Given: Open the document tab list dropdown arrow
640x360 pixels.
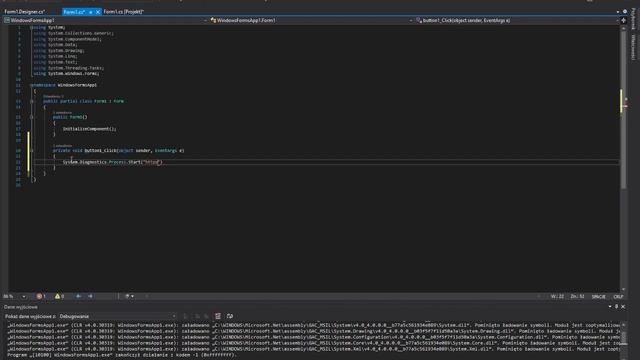Looking at the screenshot, I should 618,12.
